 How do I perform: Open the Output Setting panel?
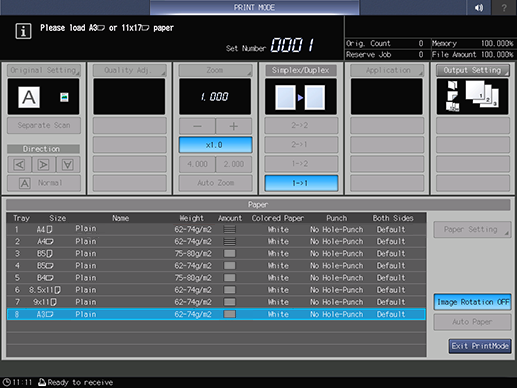coord(472,70)
